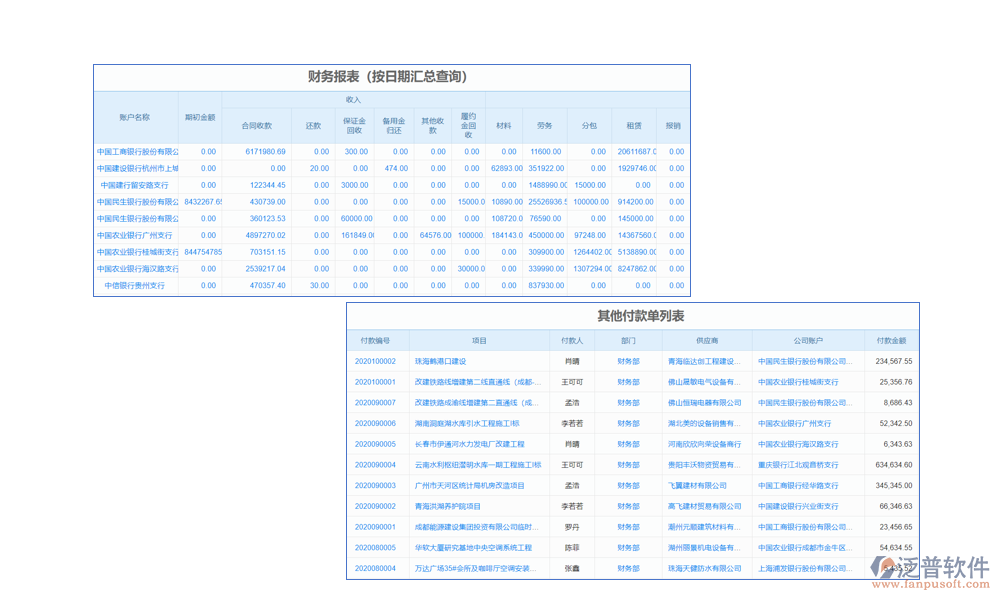The image size is (1000, 600).
Task: Open the 珠海鹤港口建设 project link
Action: coord(440,361)
